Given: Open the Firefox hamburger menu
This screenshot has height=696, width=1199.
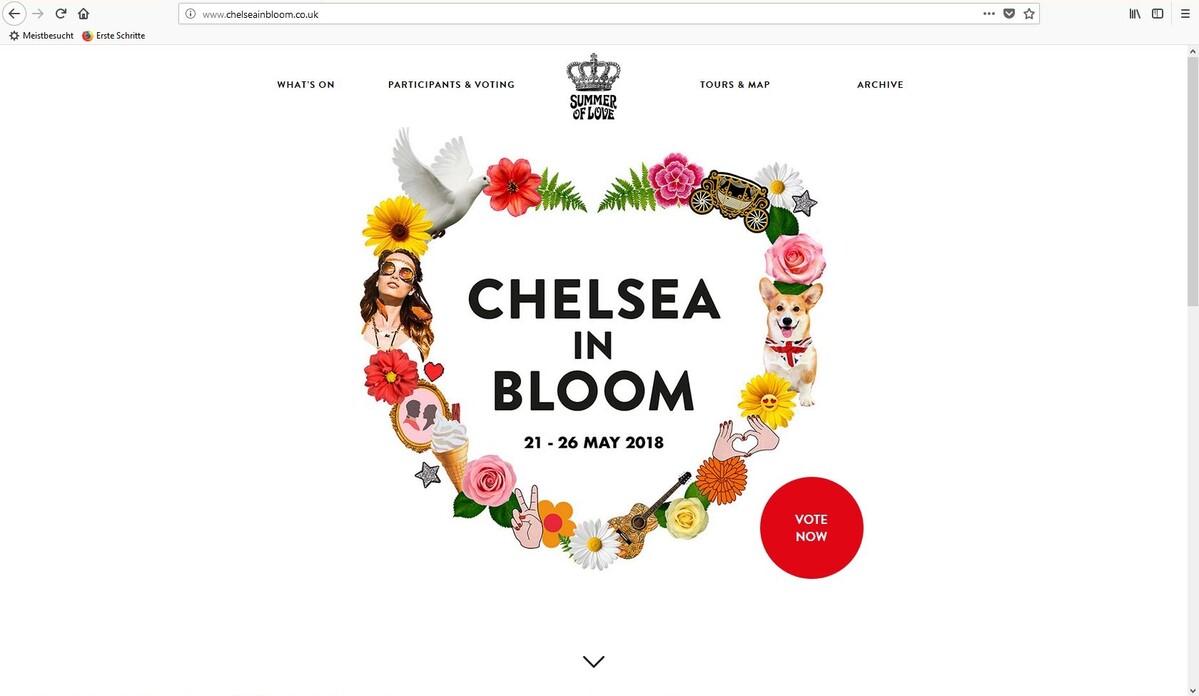Looking at the screenshot, I should 1184,14.
